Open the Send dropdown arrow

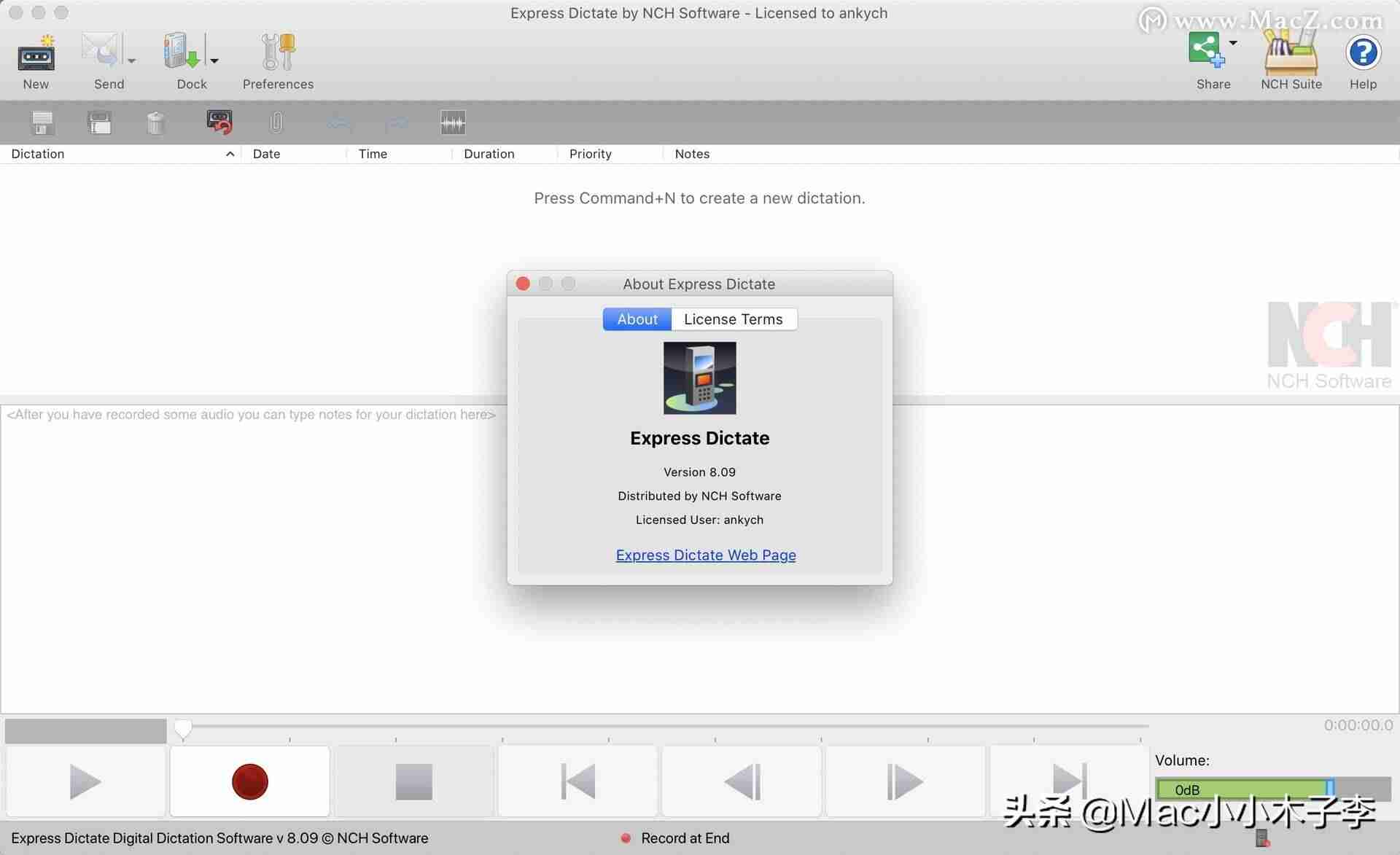[131, 61]
